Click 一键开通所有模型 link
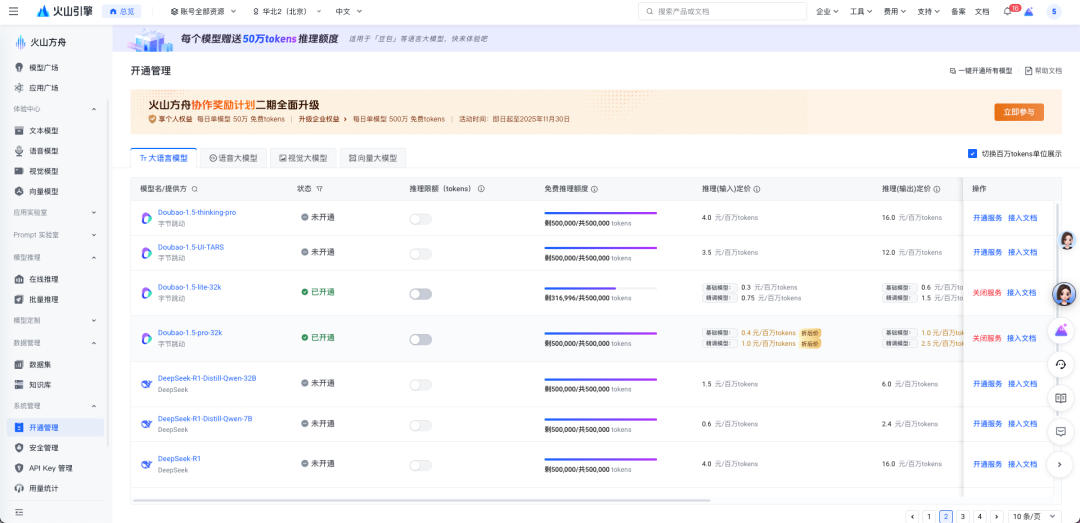This screenshot has width=1080, height=523. [x=981, y=71]
